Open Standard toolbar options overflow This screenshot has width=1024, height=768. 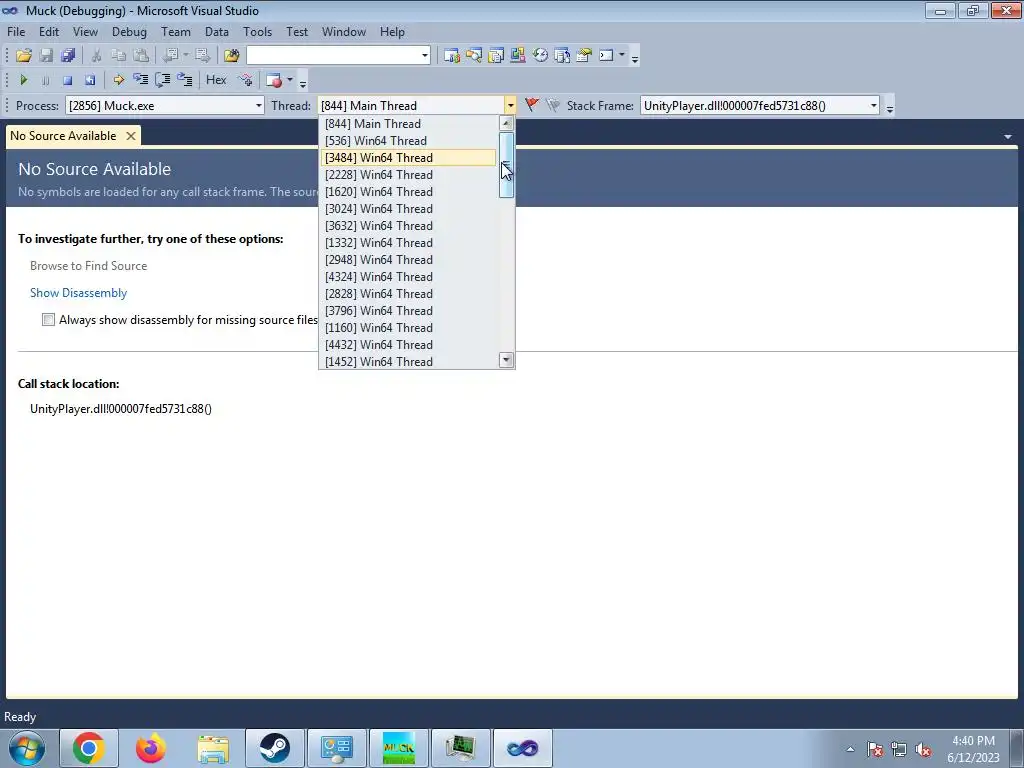[635, 57]
